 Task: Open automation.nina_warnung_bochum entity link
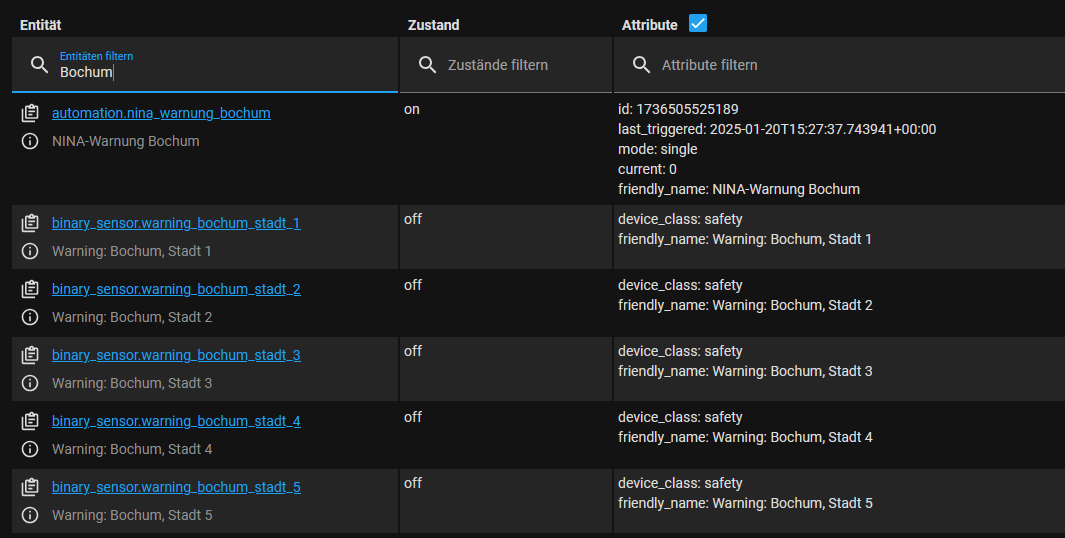pyautogui.click(x=161, y=114)
